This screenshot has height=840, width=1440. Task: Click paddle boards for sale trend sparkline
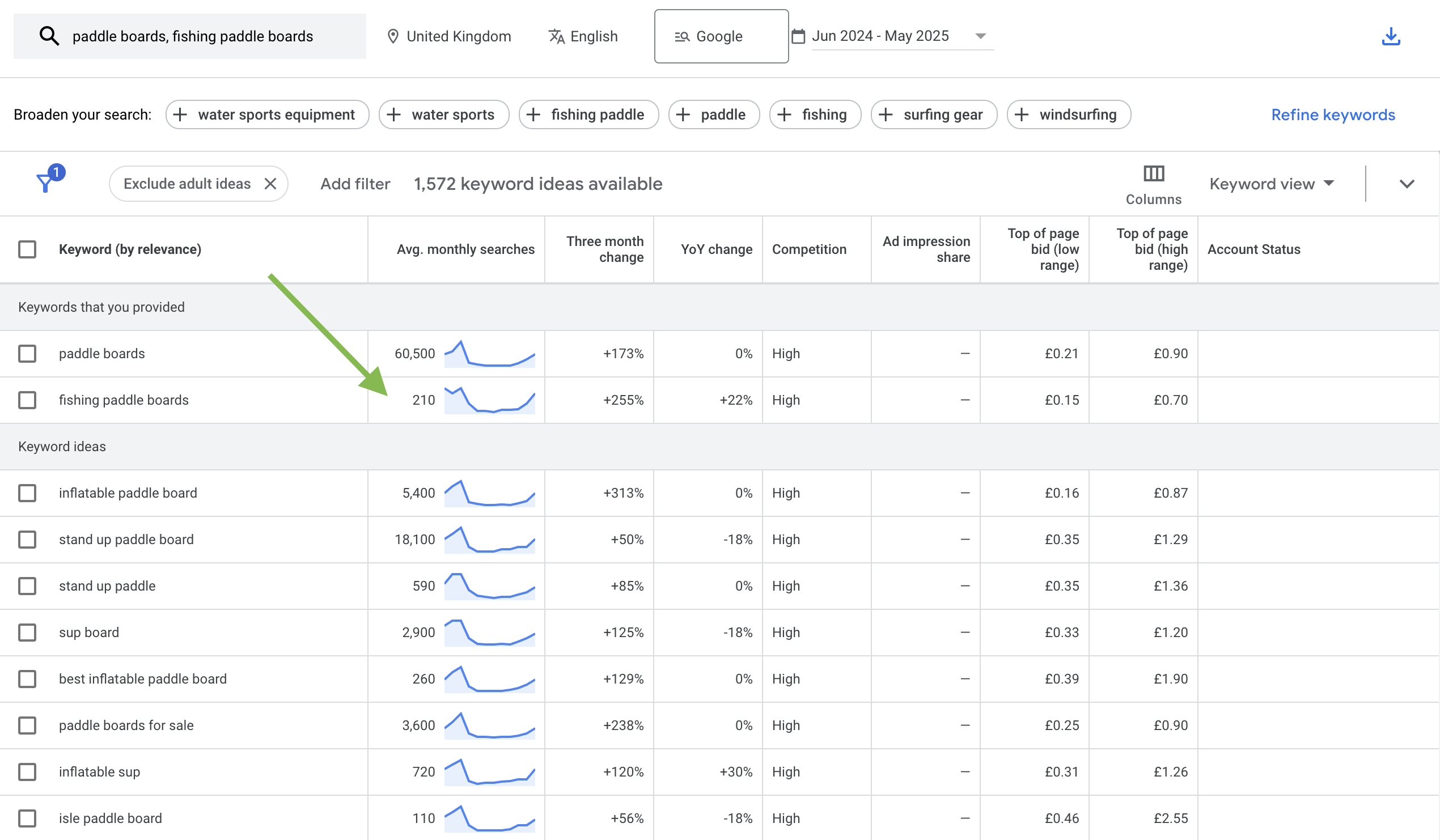tap(490, 726)
